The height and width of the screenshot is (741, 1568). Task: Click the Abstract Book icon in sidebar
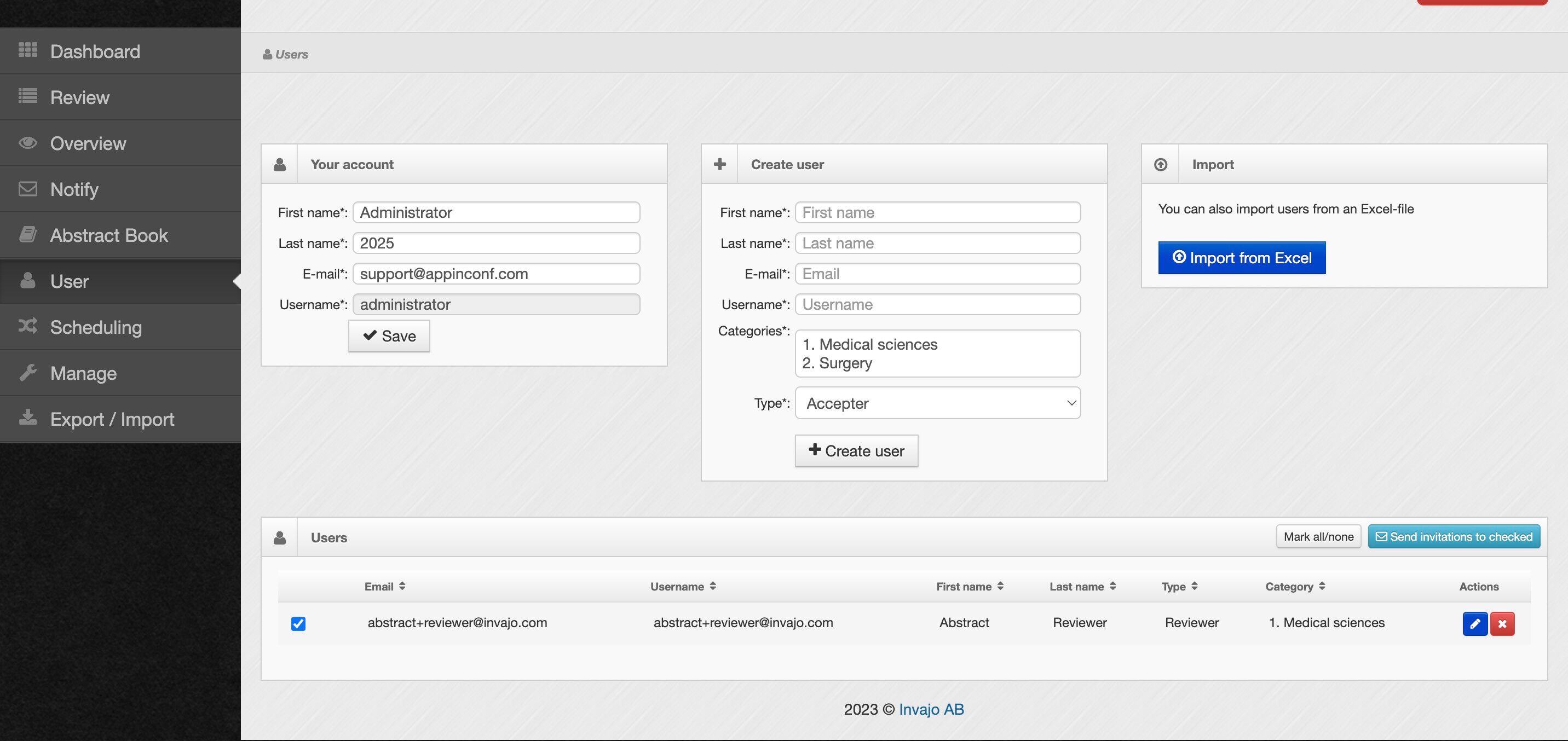(x=28, y=235)
